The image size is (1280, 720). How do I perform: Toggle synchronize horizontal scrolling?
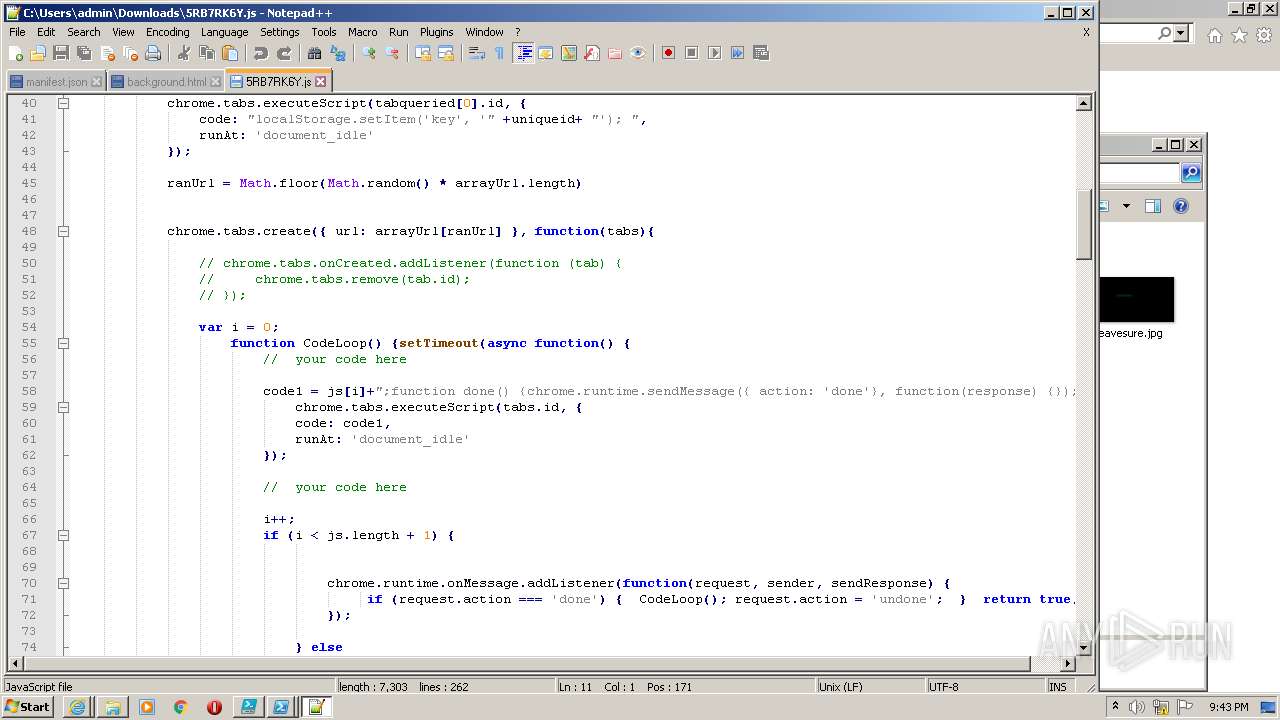pos(446,53)
